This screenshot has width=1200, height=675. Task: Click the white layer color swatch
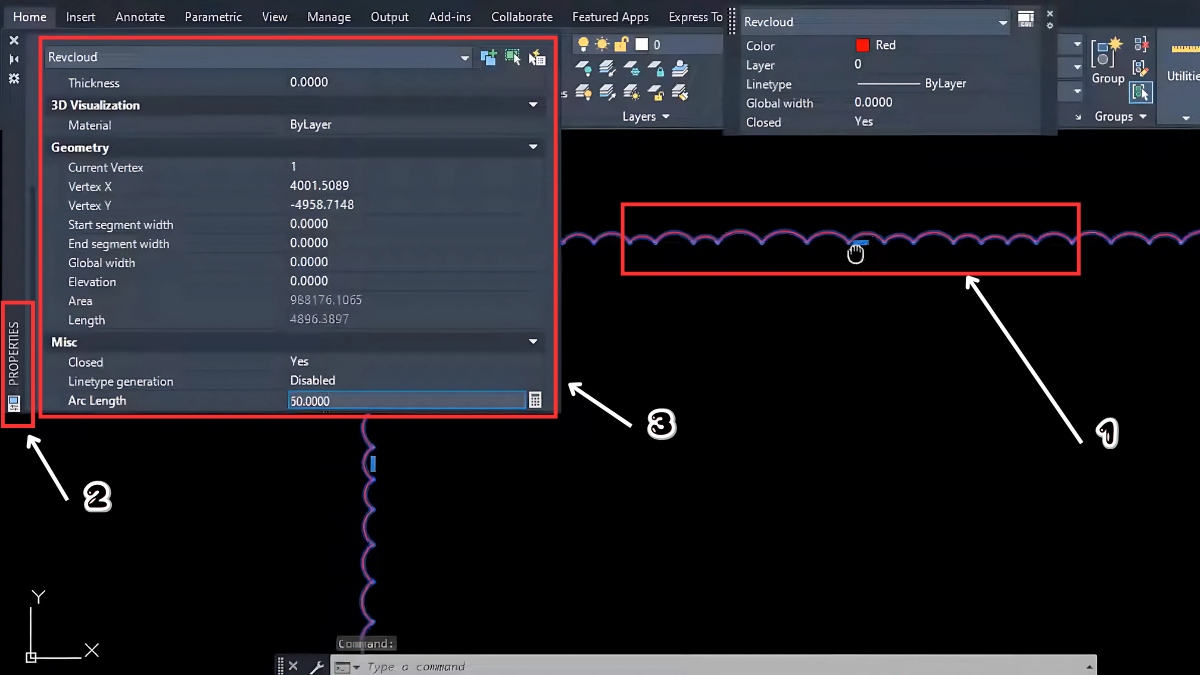(641, 44)
